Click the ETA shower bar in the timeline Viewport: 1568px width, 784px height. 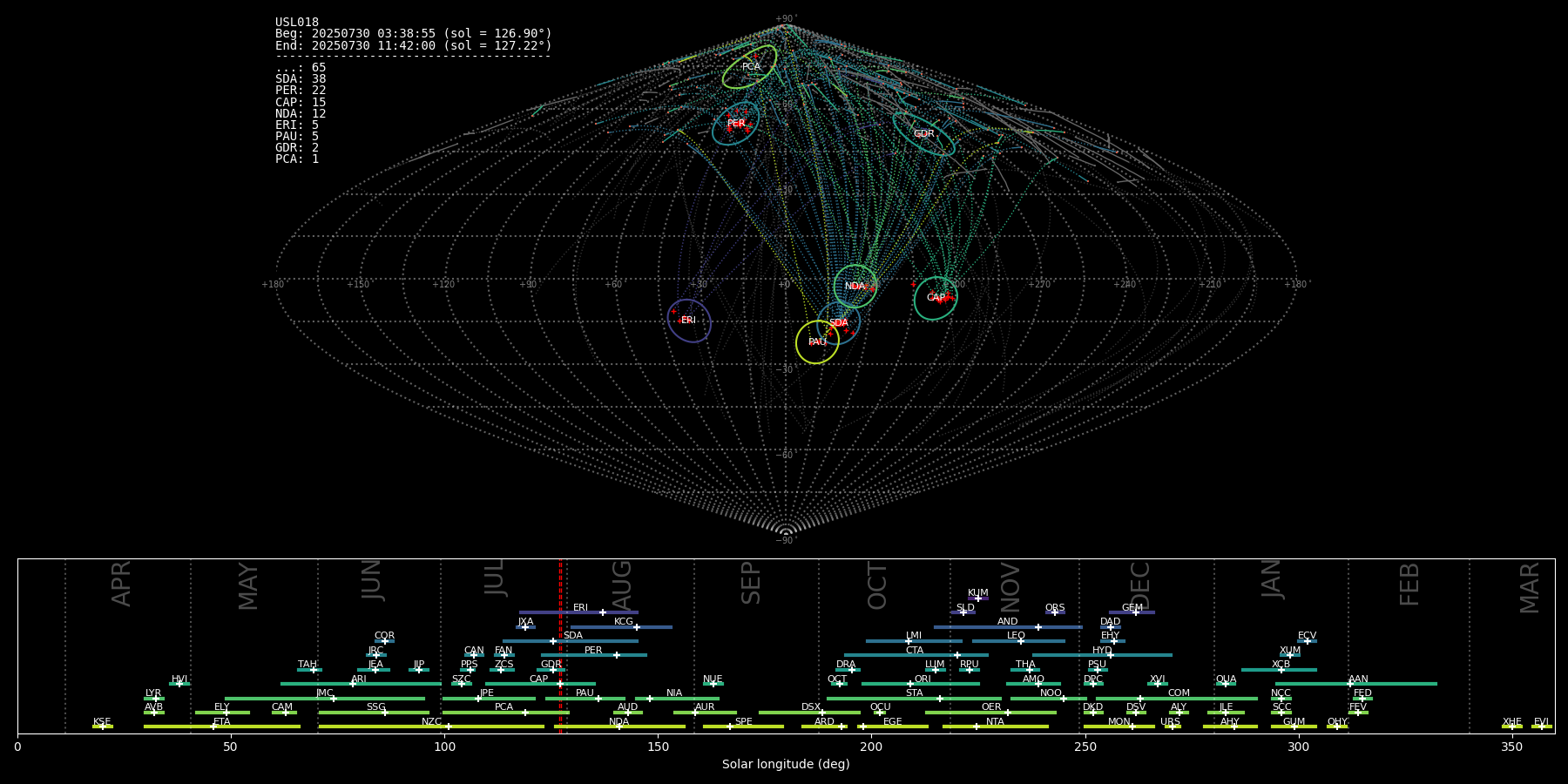coord(222,727)
